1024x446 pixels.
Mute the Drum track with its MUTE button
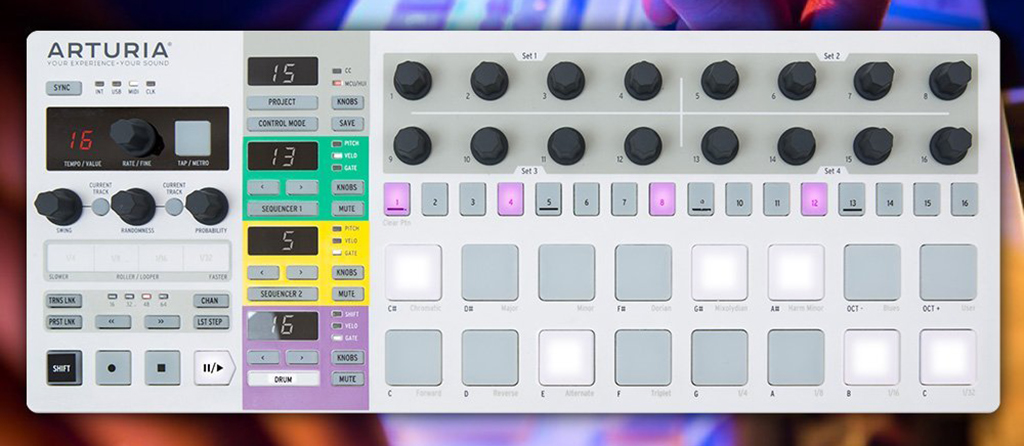(x=347, y=379)
